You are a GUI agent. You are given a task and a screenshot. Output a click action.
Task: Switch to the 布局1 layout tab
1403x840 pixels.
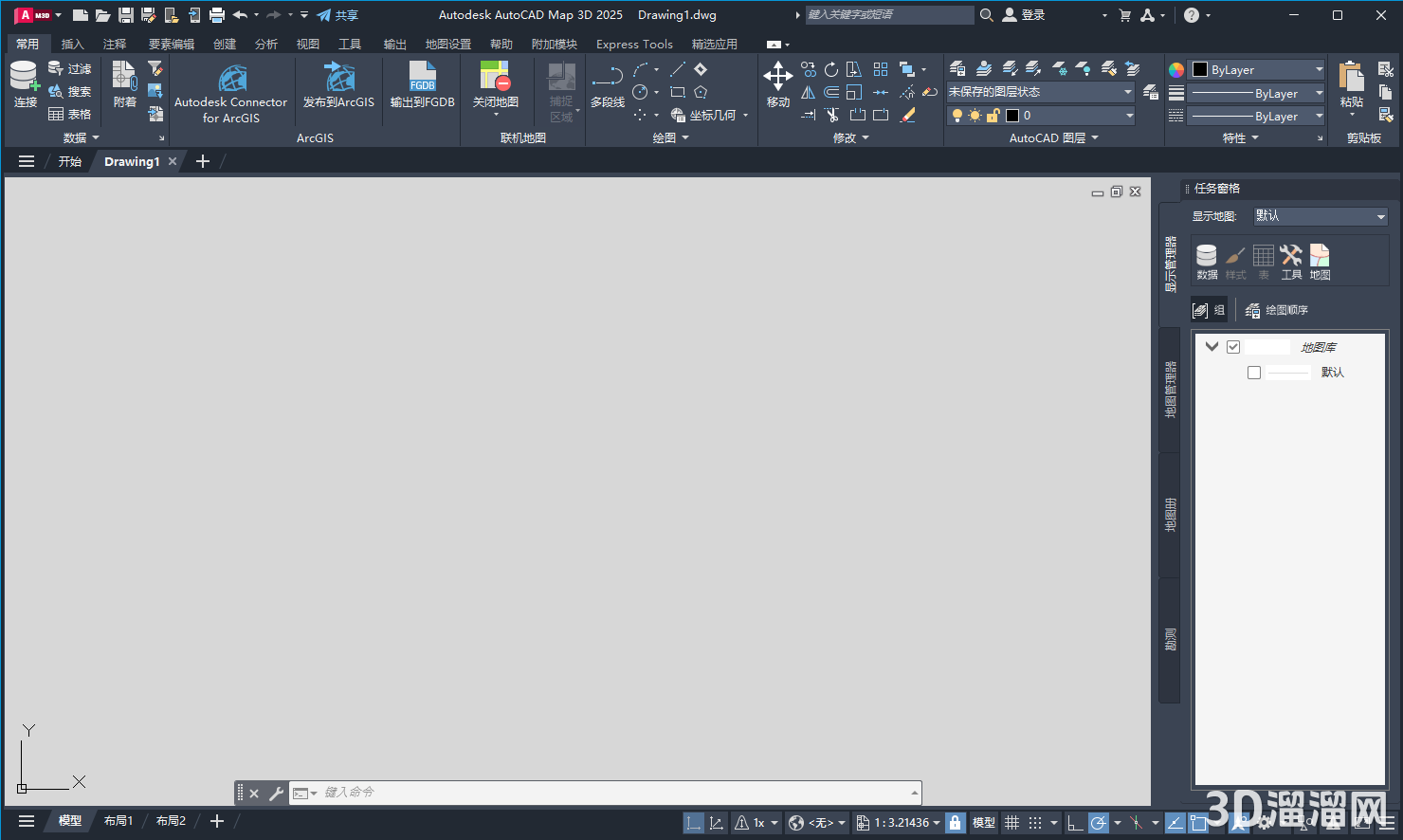[x=118, y=821]
